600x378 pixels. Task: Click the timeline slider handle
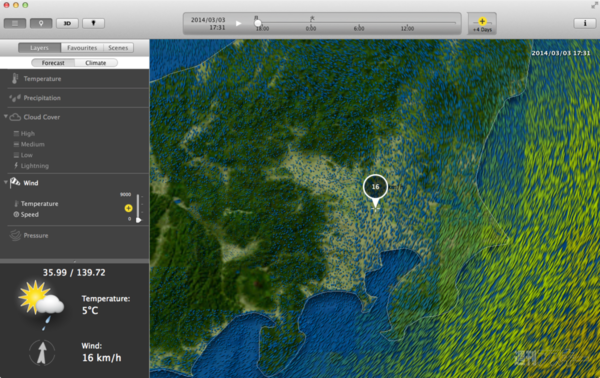258,23
